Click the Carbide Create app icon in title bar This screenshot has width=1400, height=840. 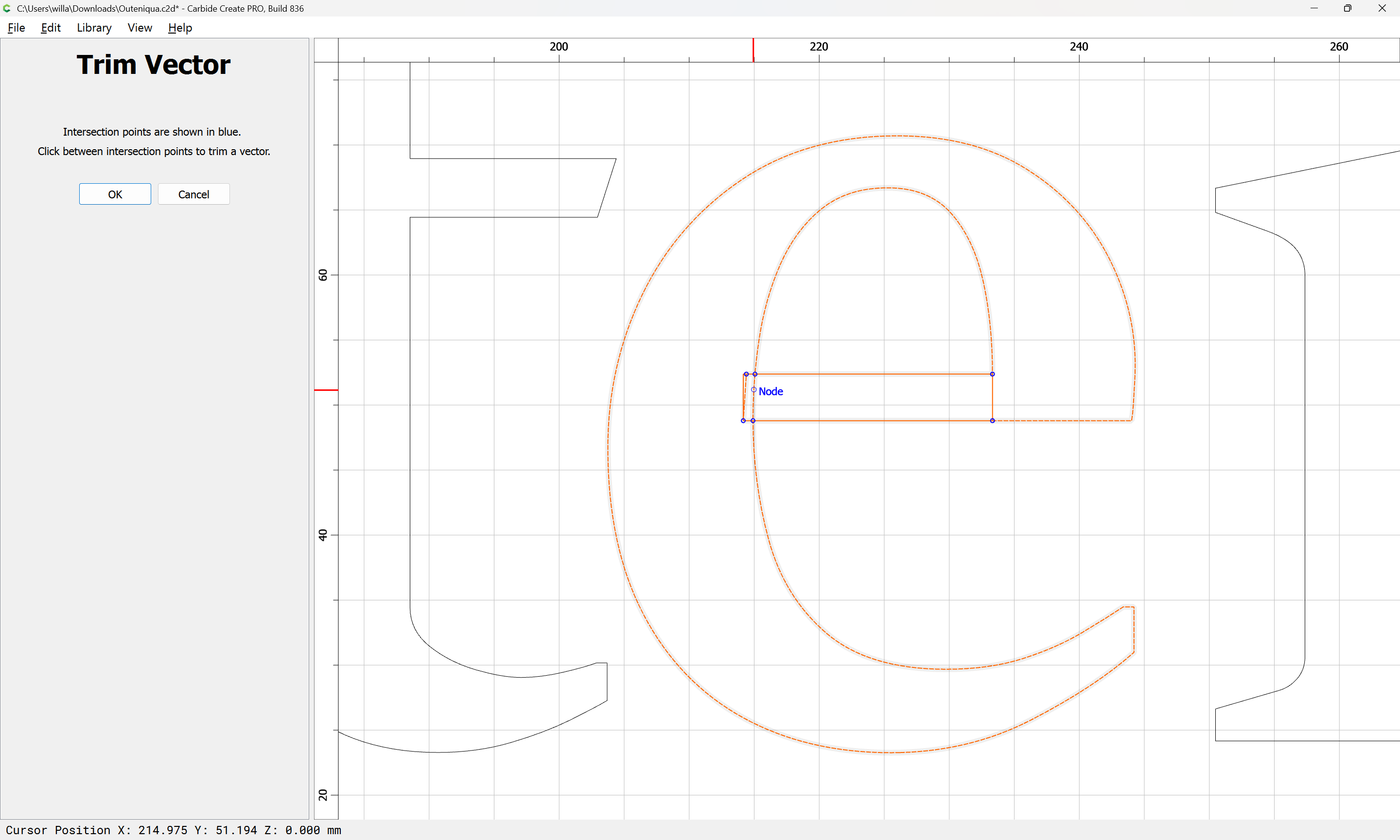(x=7, y=8)
